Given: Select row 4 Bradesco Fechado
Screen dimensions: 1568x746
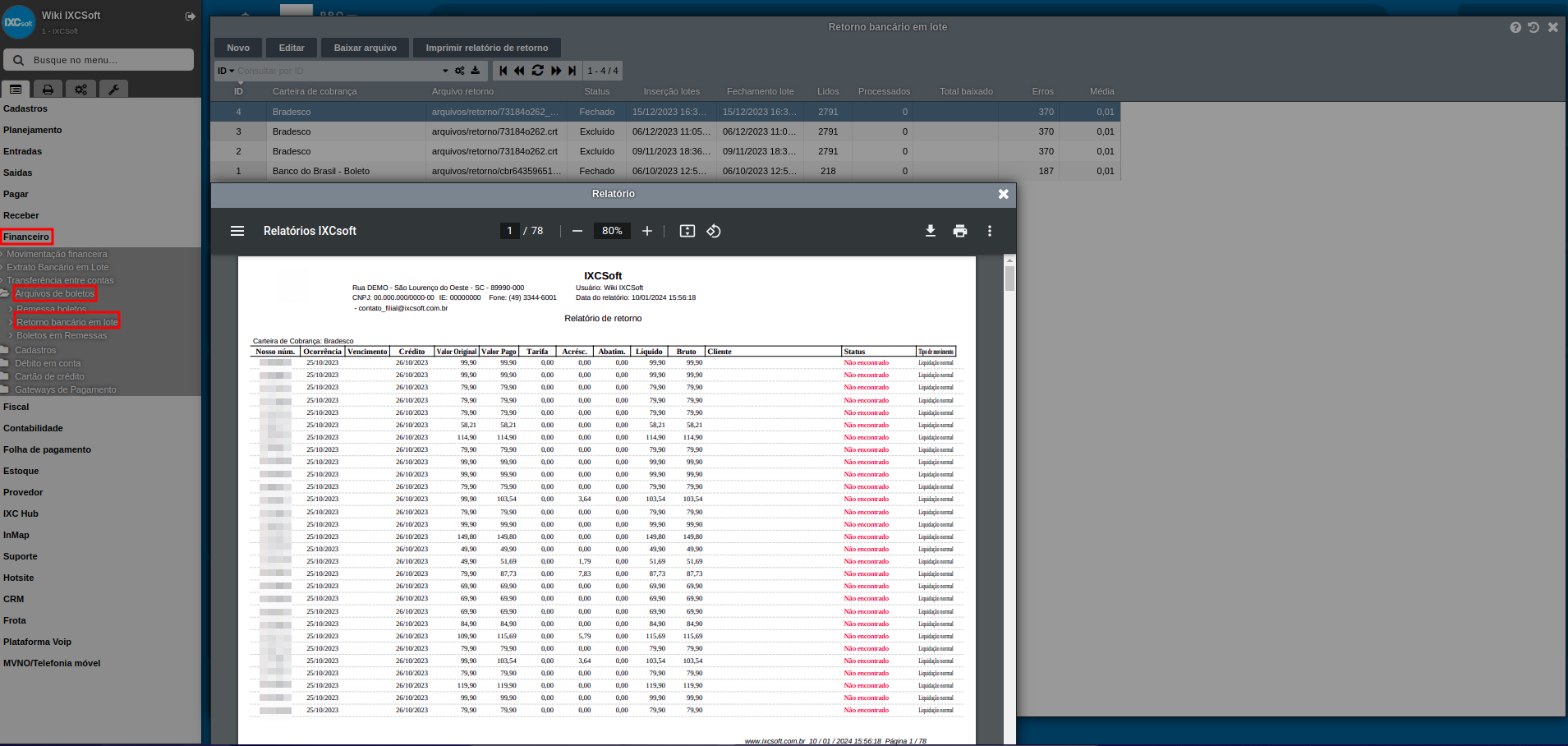Looking at the screenshot, I should [x=665, y=112].
